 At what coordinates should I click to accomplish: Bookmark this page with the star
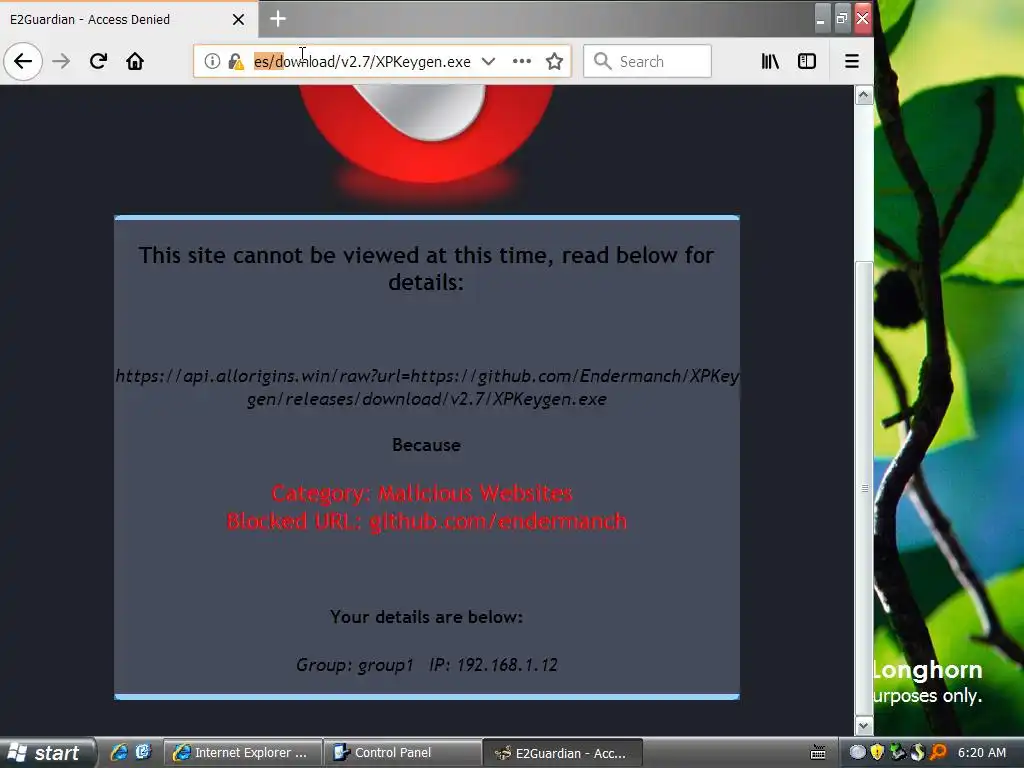click(554, 61)
